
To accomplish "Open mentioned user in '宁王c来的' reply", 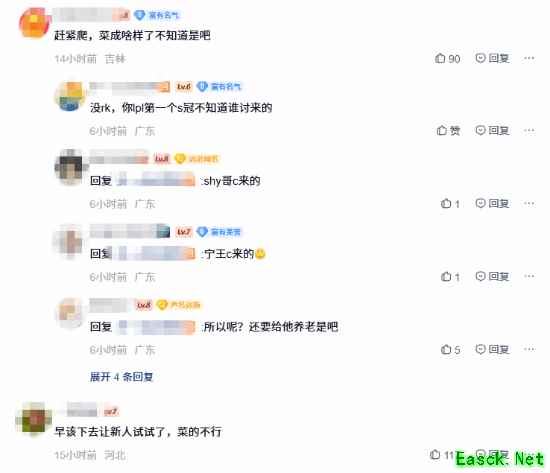I will 156,253.
